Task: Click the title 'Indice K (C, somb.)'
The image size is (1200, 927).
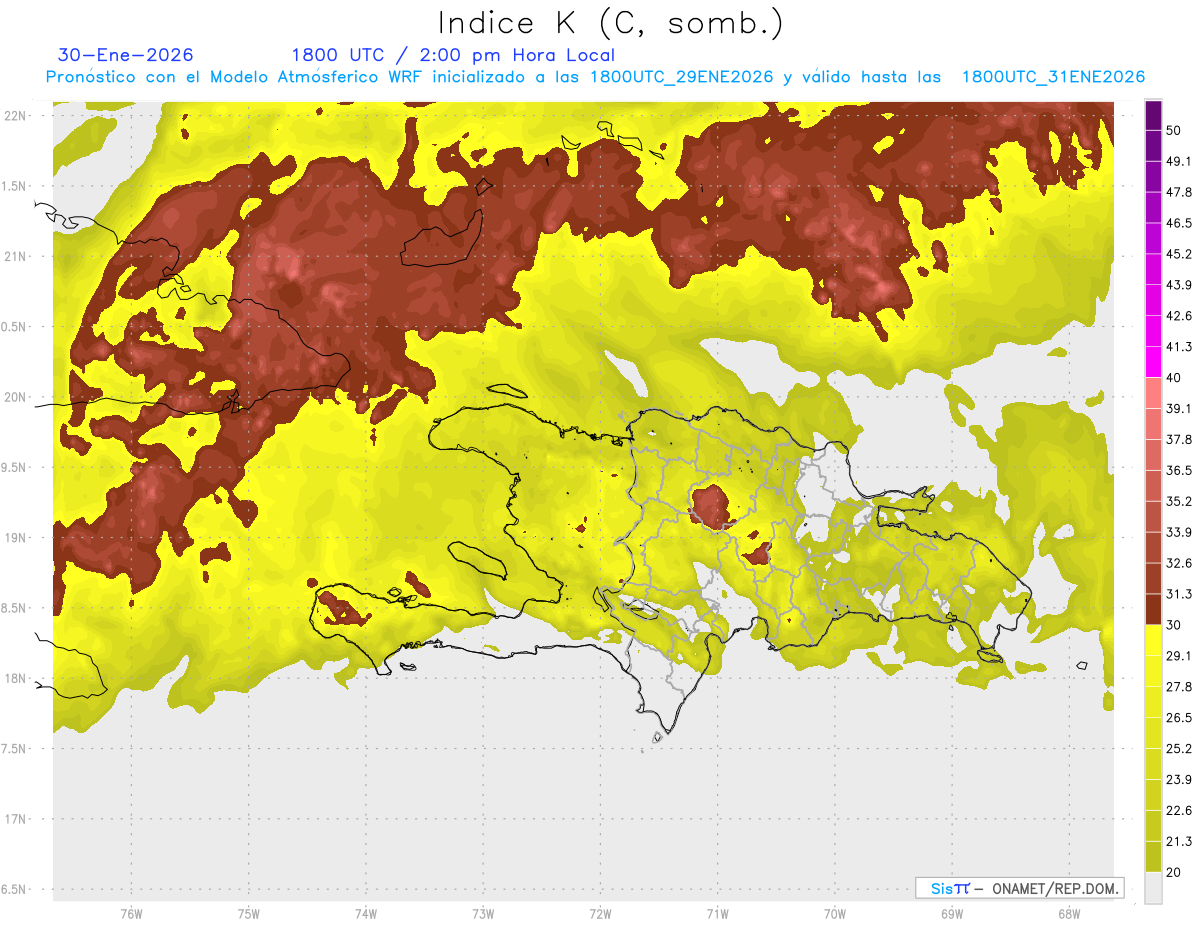Action: click(x=611, y=24)
